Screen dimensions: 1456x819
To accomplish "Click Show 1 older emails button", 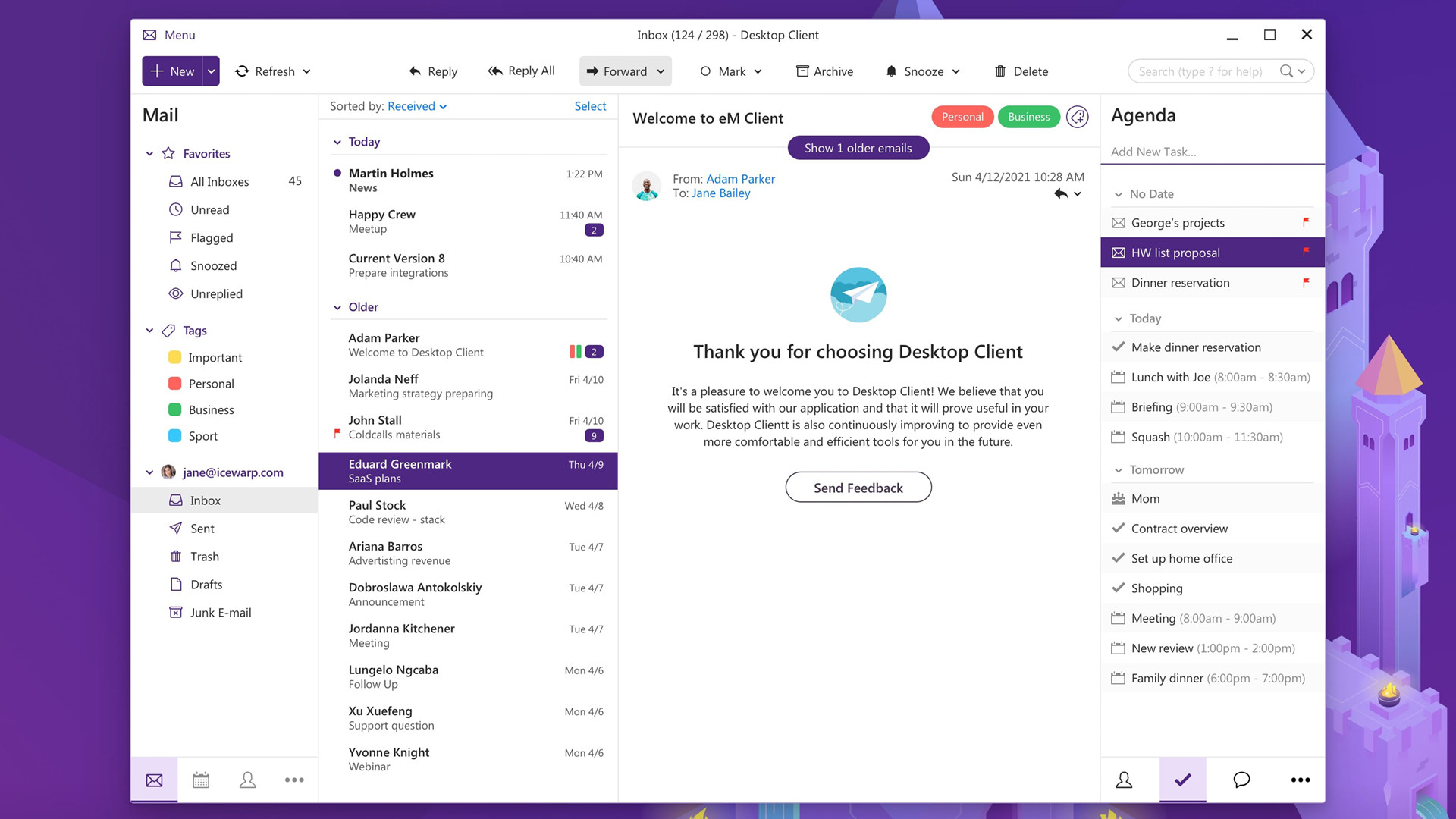I will pyautogui.click(x=858, y=148).
